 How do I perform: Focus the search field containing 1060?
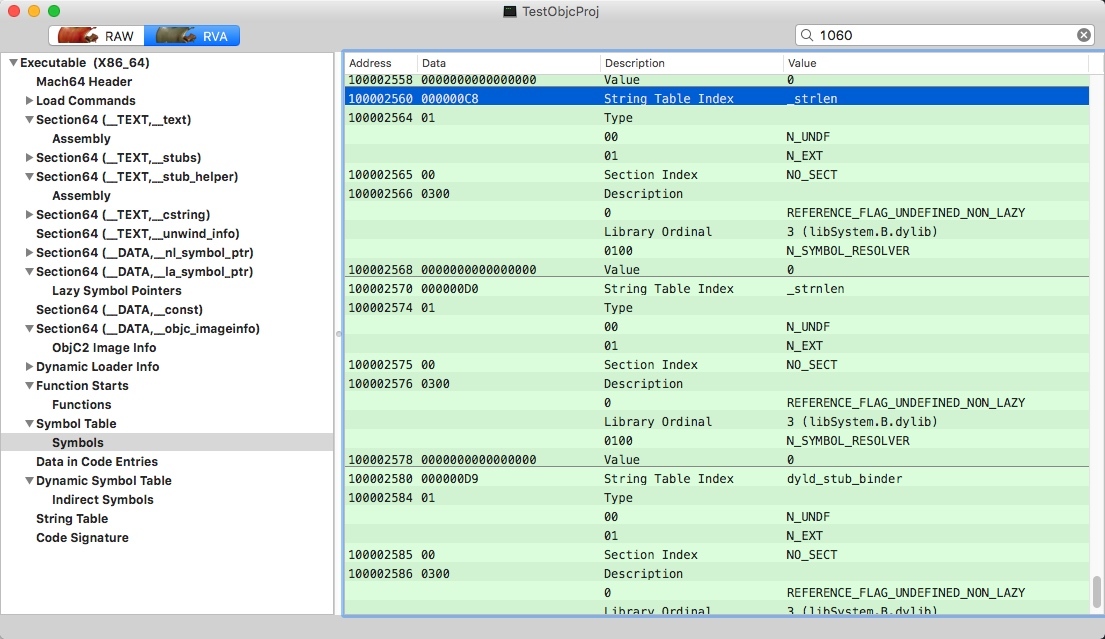point(944,35)
